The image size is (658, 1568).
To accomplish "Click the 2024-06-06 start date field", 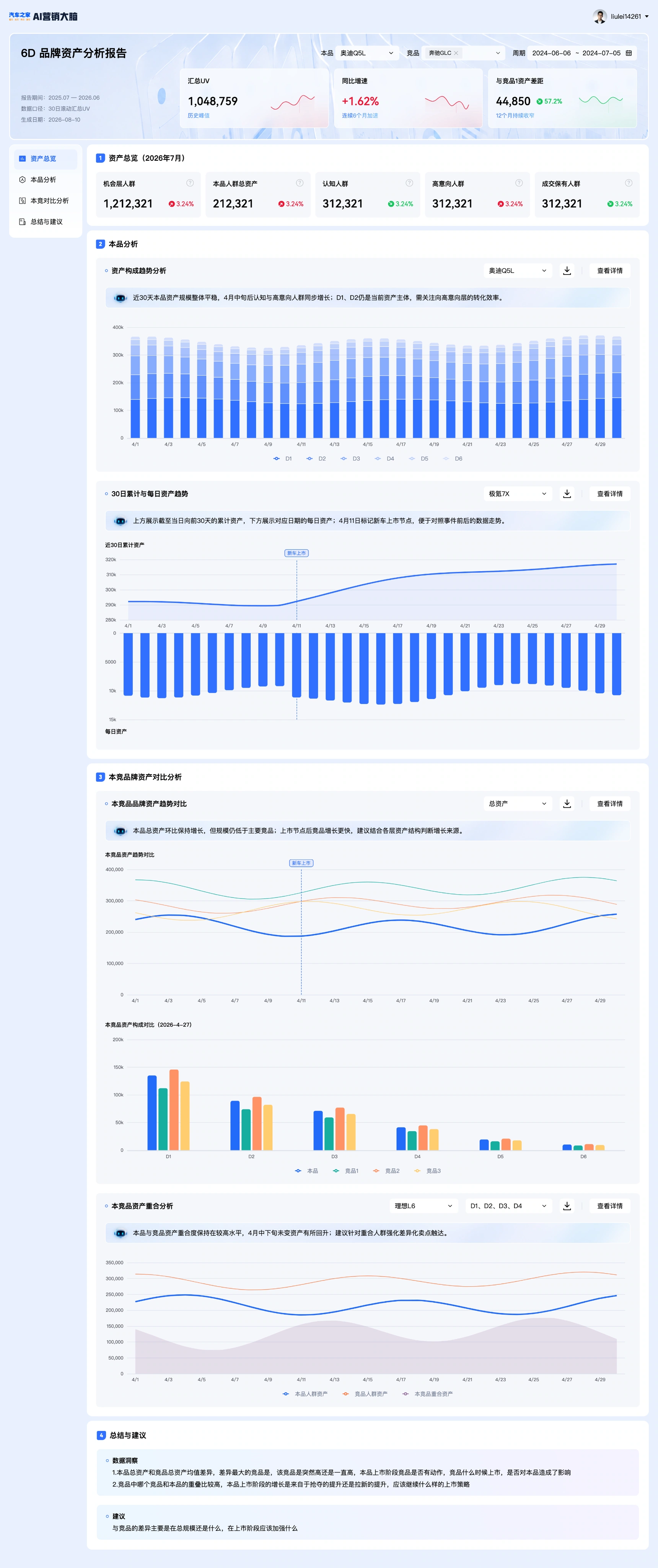I will click(551, 53).
